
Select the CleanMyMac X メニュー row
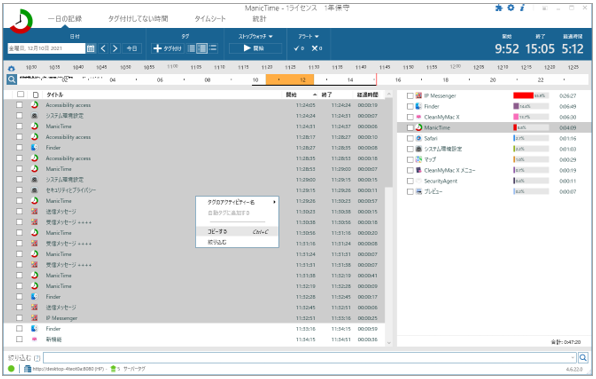pyautogui.click(x=493, y=170)
